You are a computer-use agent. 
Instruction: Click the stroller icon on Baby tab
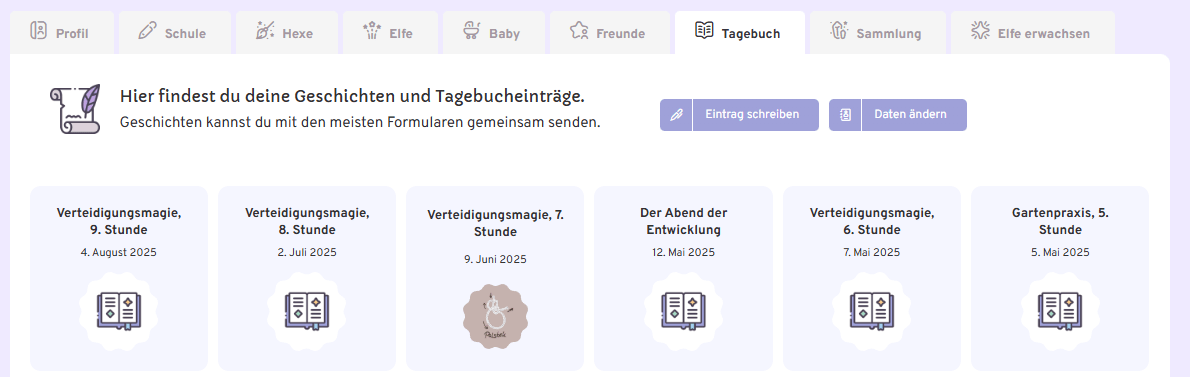[x=472, y=31]
